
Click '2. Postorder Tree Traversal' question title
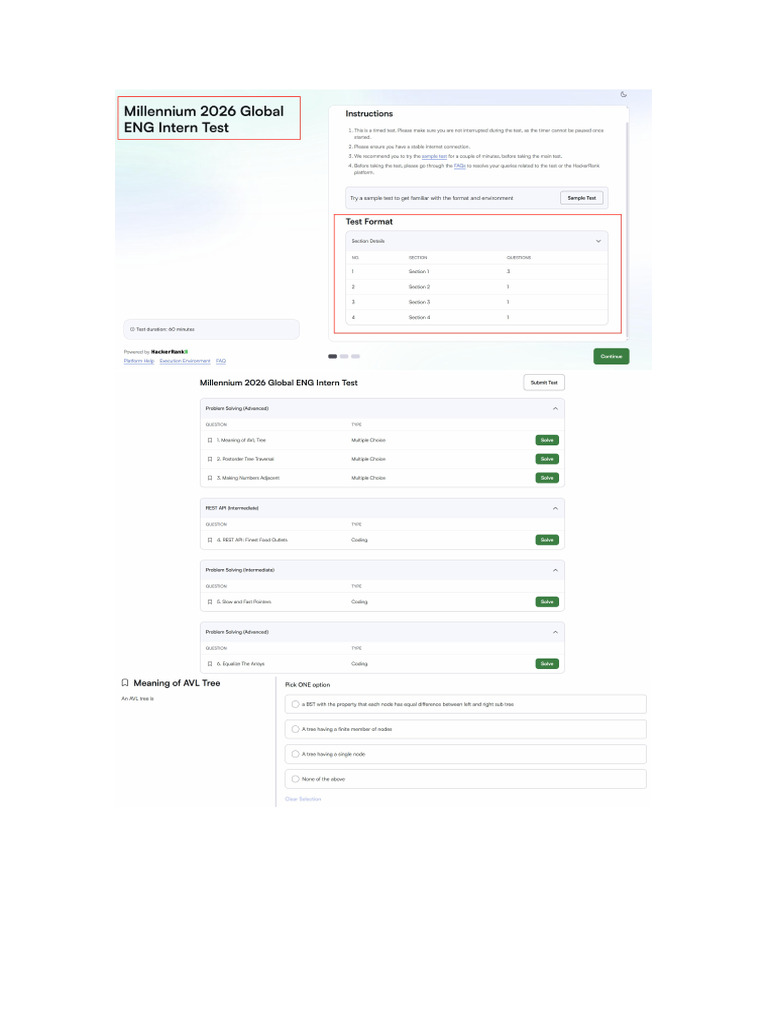pyautogui.click(x=246, y=459)
